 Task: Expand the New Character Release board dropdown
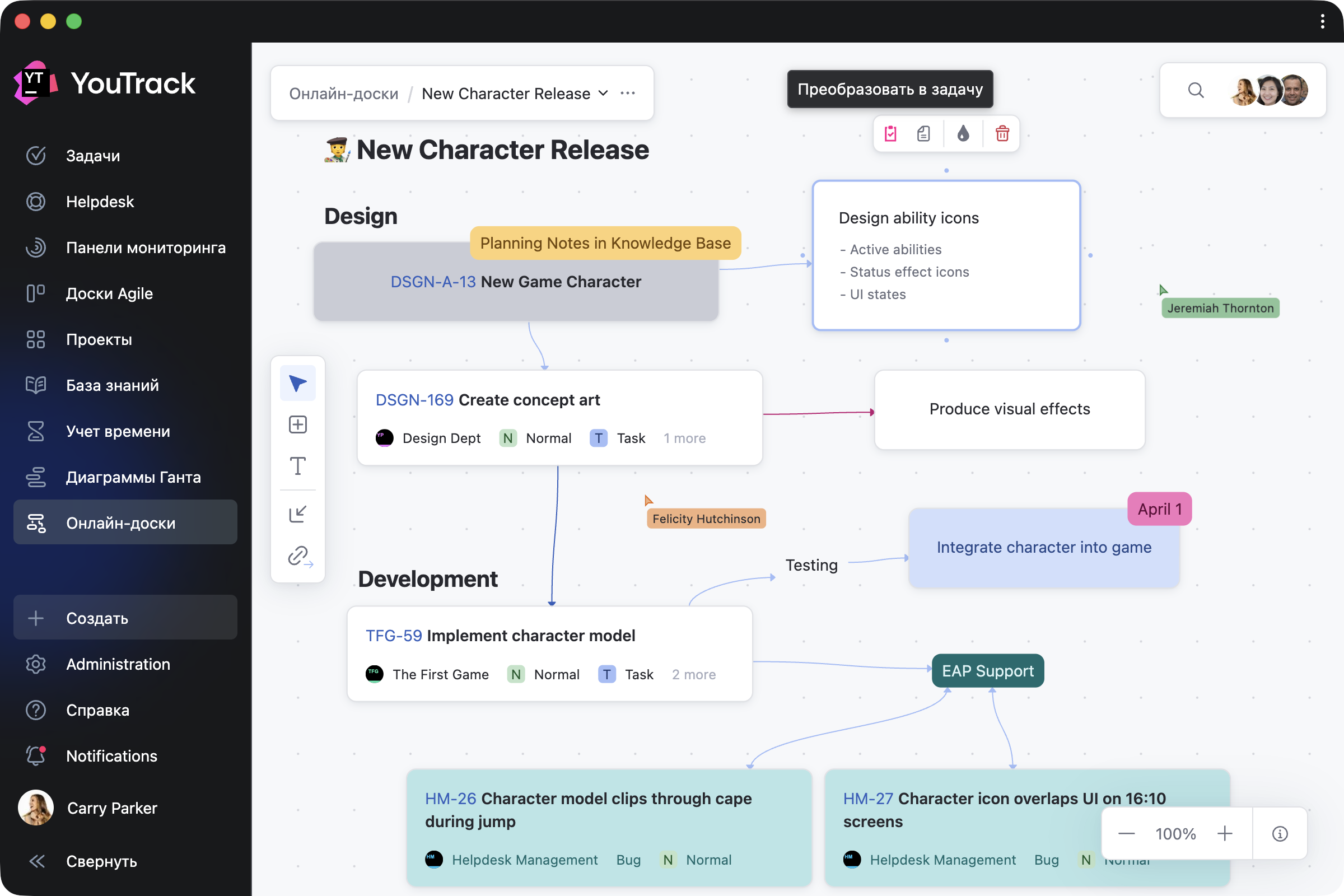coord(603,93)
